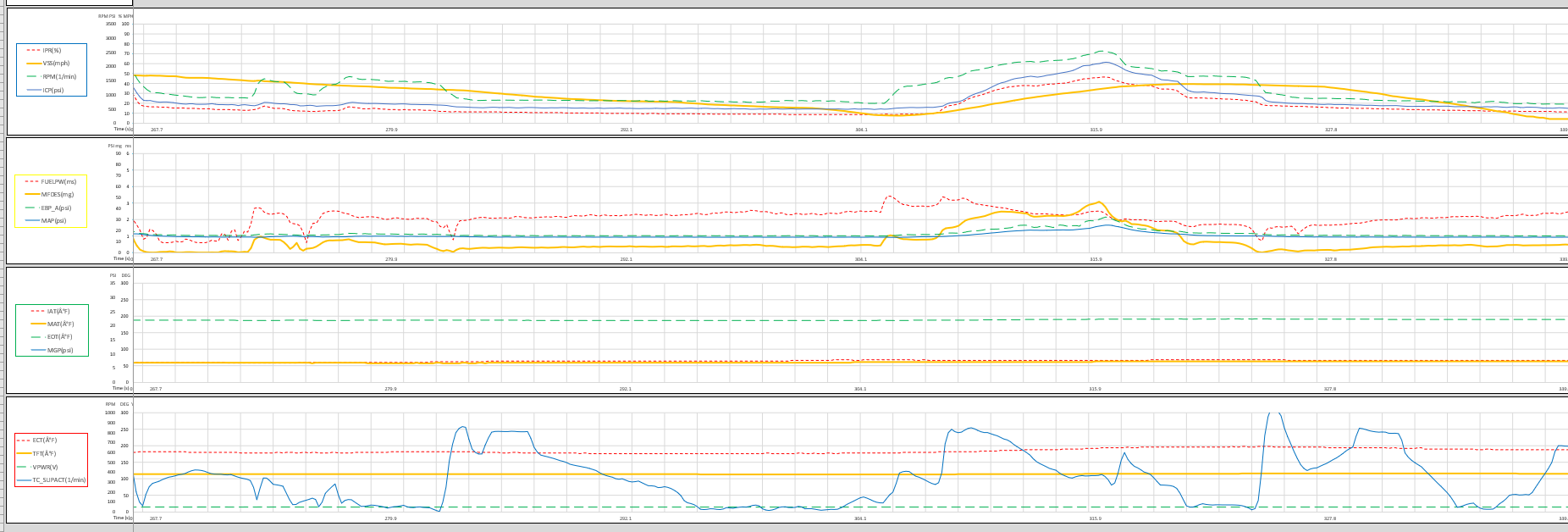1568x532 pixels.
Task: Click the MFDES(mg) legend entry
Action: pos(58,194)
